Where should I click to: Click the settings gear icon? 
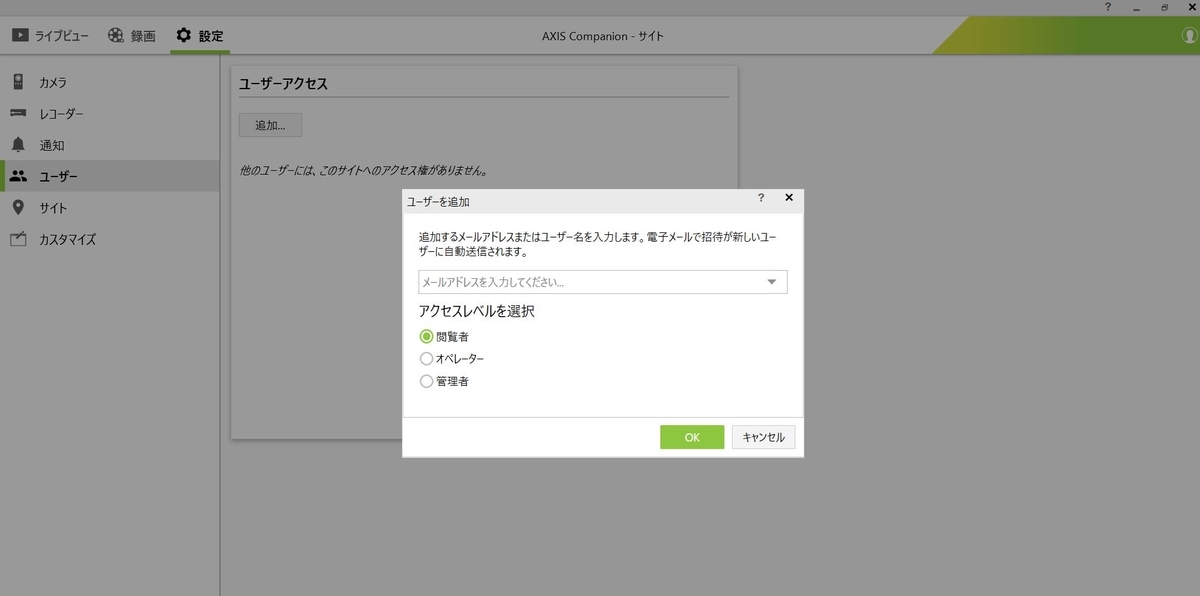point(184,35)
